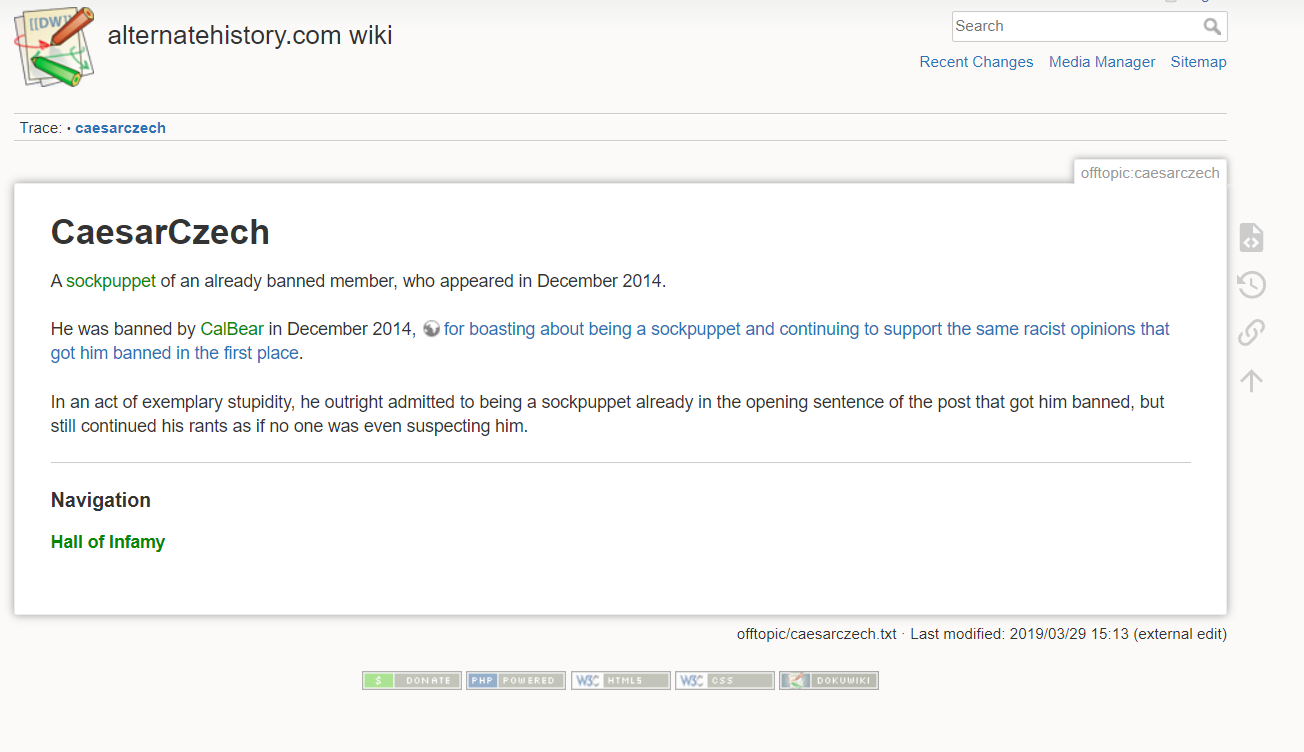Viewport: 1304px width, 752px height.
Task: Click the globe icon before the ban link
Action: (431, 329)
